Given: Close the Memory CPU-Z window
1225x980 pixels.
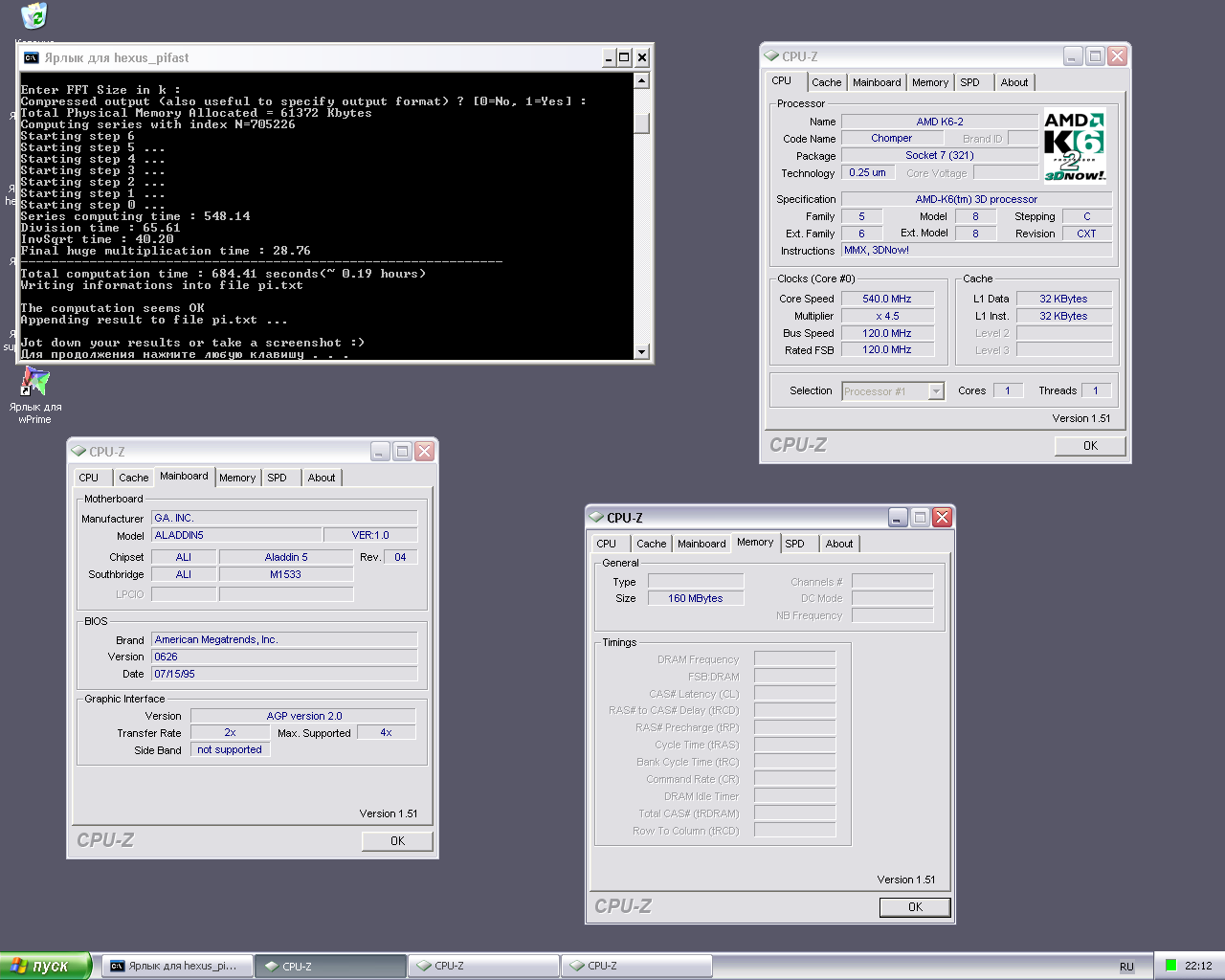Looking at the screenshot, I should point(942,517).
